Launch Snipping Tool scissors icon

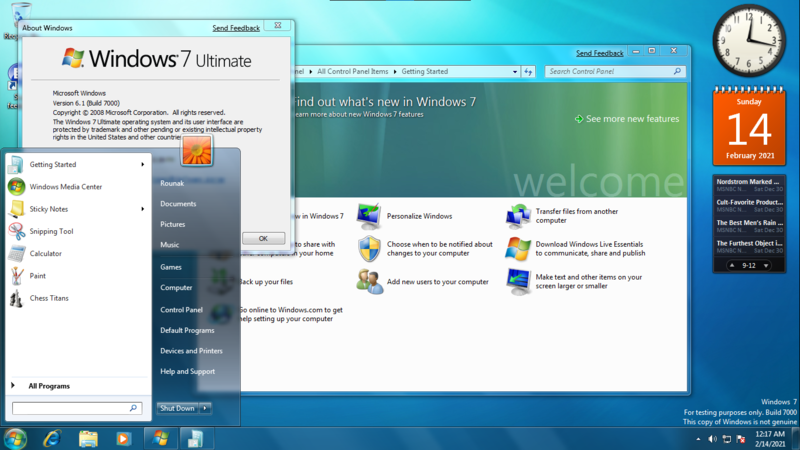pos(16,231)
